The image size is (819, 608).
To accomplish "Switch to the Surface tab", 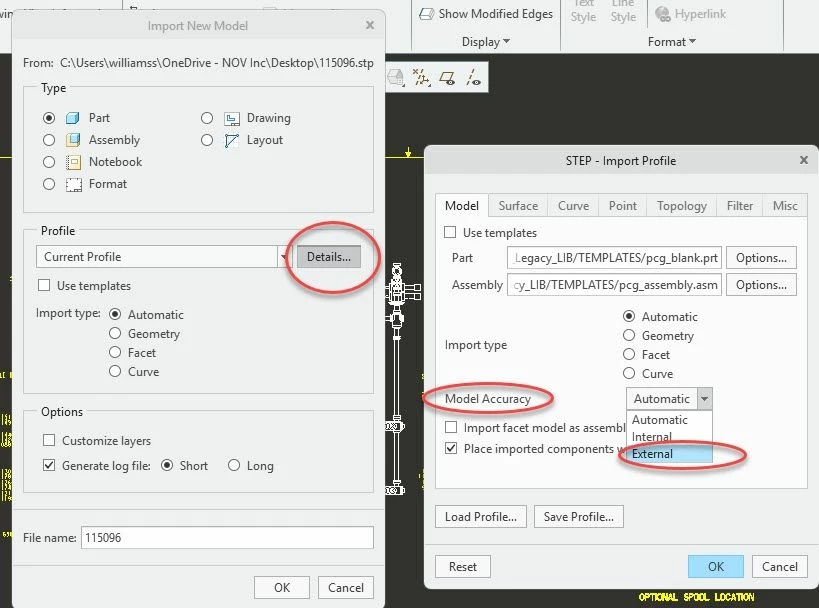I will 518,206.
